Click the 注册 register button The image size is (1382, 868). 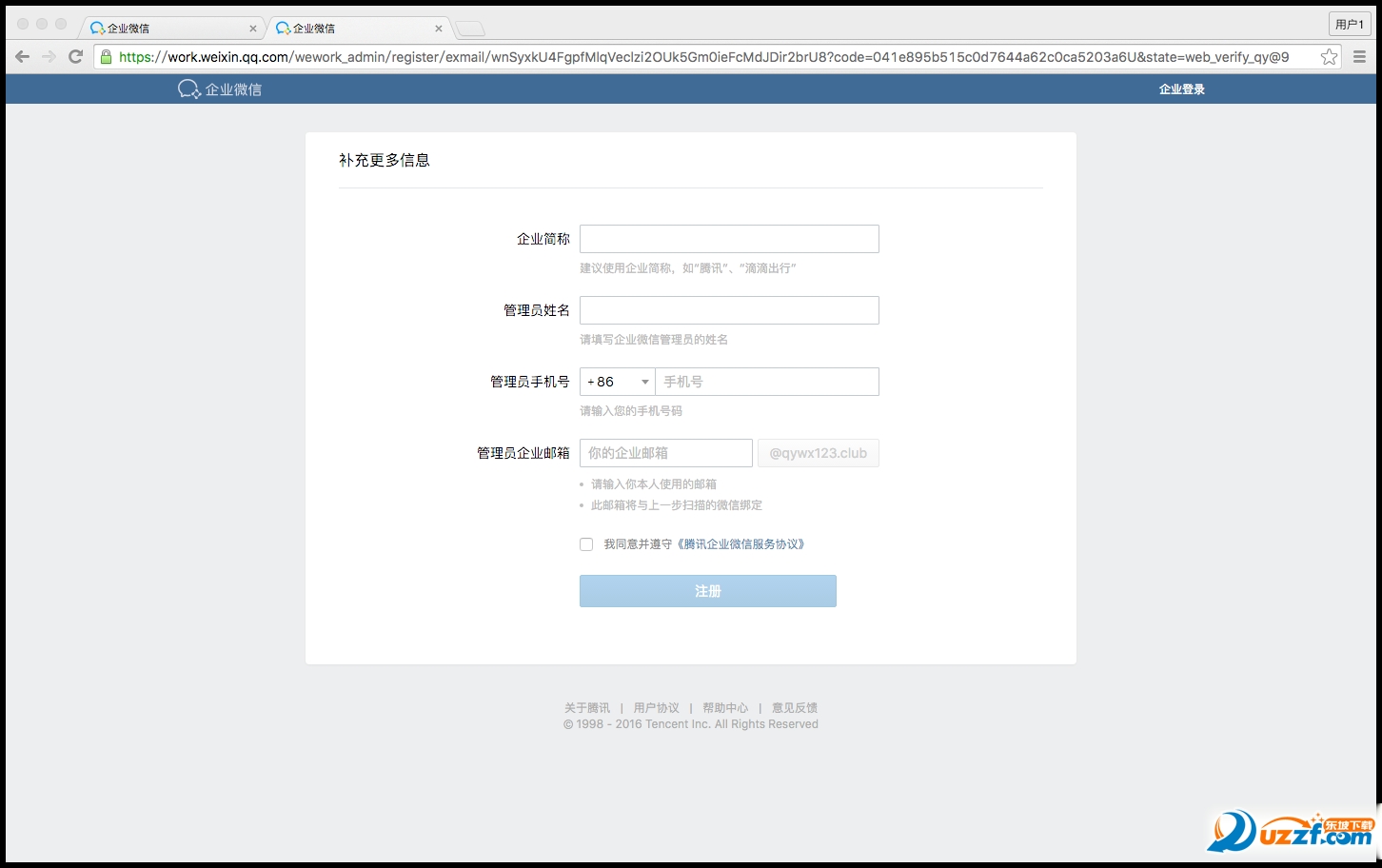pos(708,591)
